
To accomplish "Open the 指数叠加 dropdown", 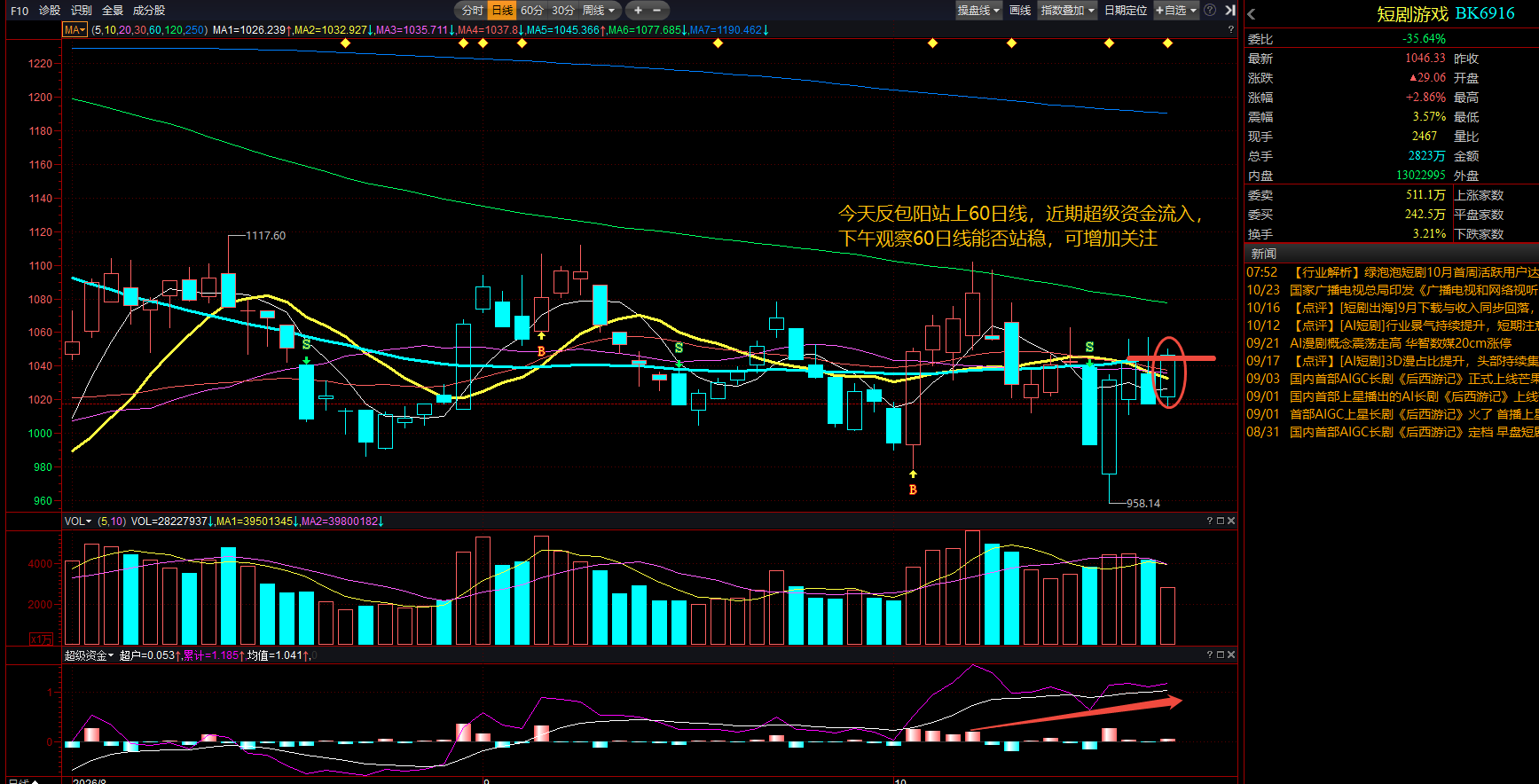I will [1068, 11].
